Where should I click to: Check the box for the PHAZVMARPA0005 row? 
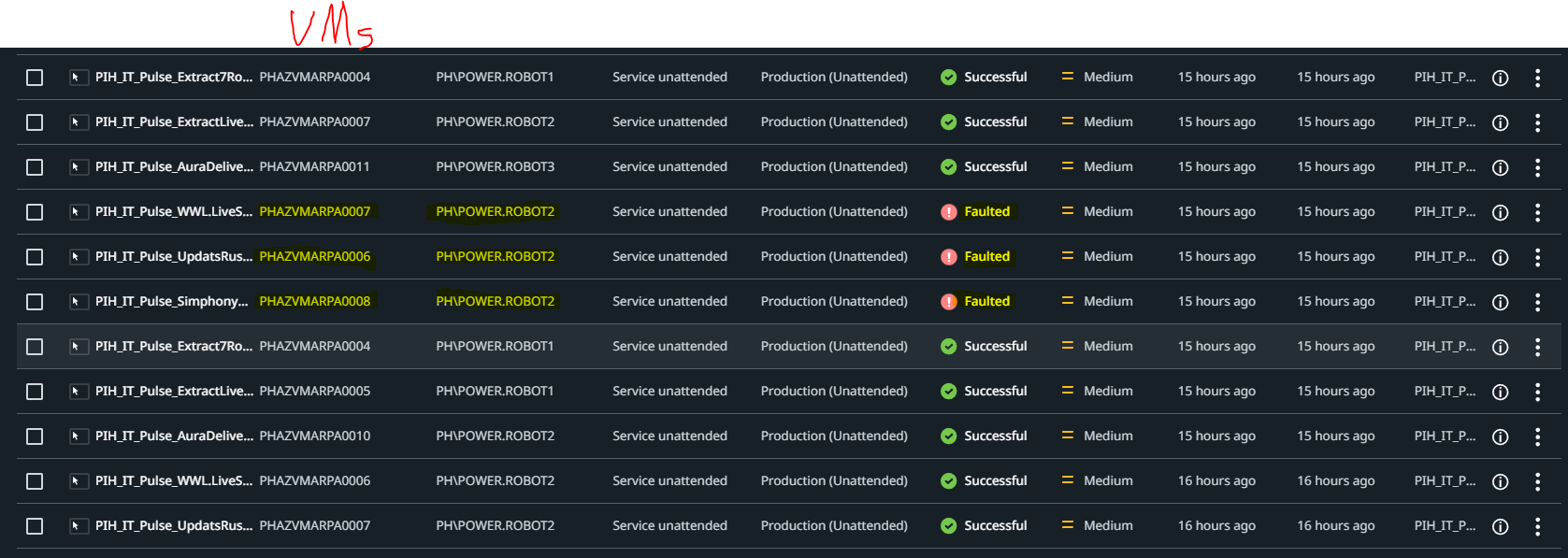click(x=35, y=392)
